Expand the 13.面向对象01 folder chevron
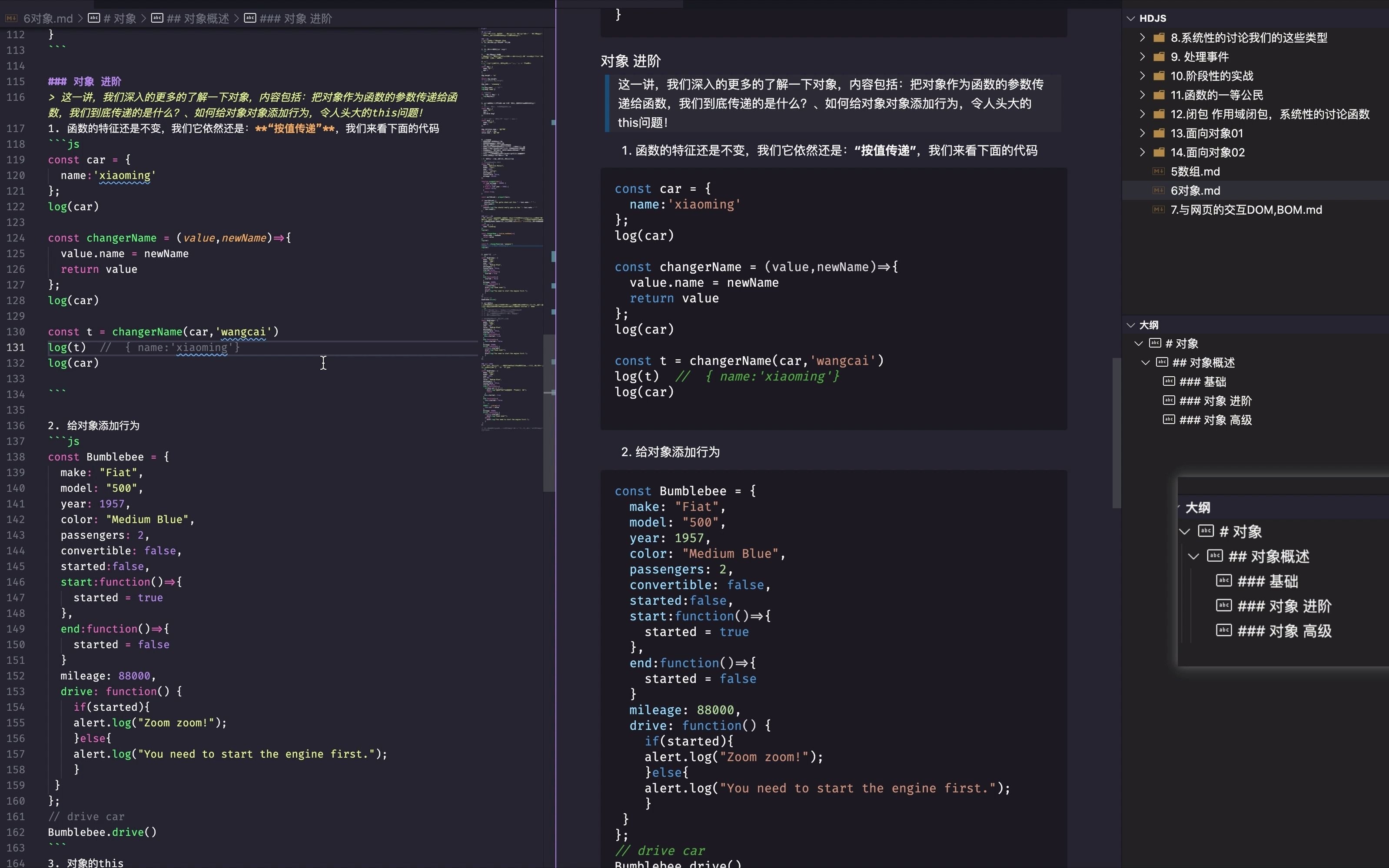This screenshot has height=868, width=1389. click(x=1143, y=133)
